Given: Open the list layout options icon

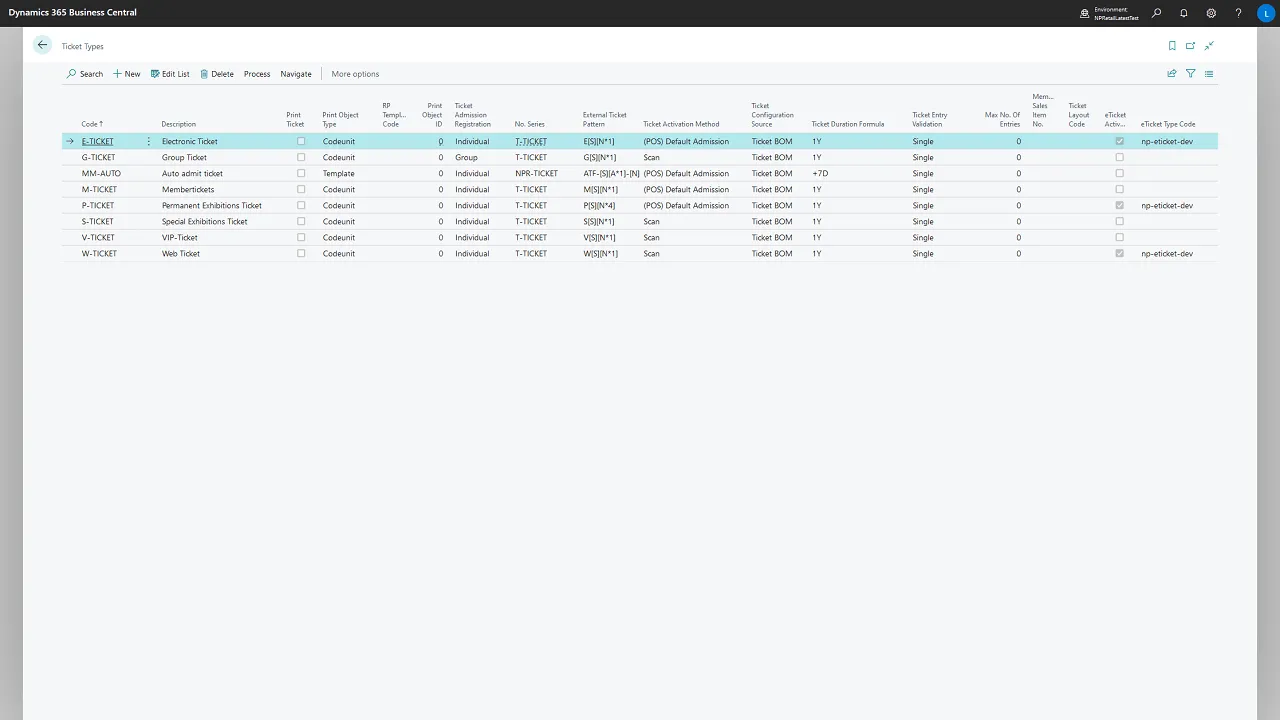Looking at the screenshot, I should click(1209, 74).
